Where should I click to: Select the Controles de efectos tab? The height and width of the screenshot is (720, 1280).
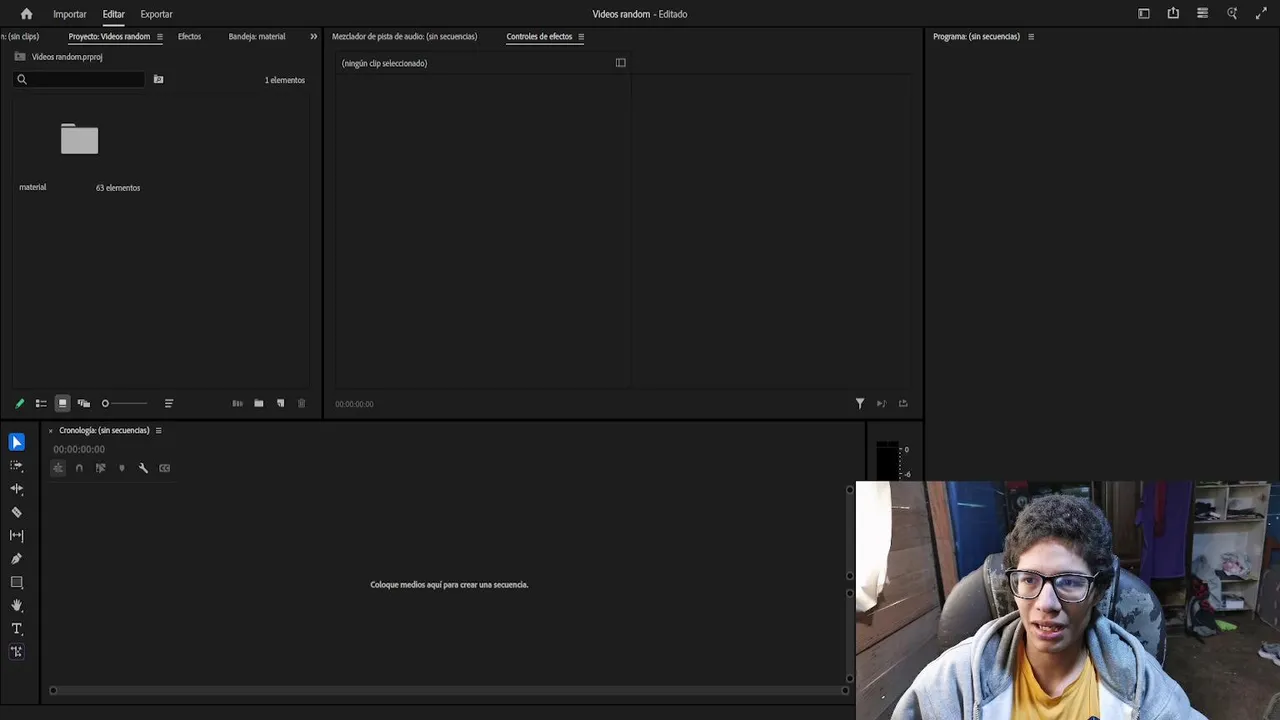tap(539, 37)
